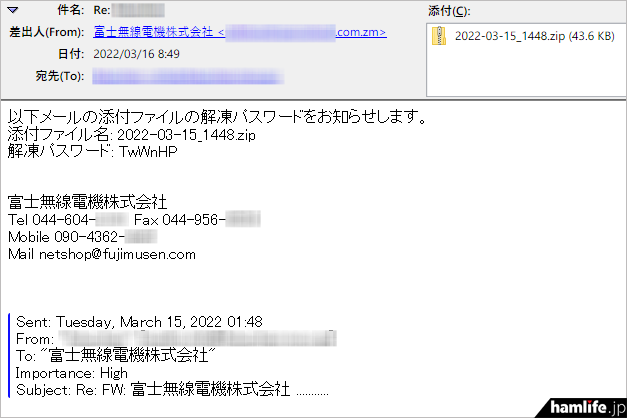
Task: Click the quoted Sent: Tuesday, March 15 line
Action: pos(139,322)
